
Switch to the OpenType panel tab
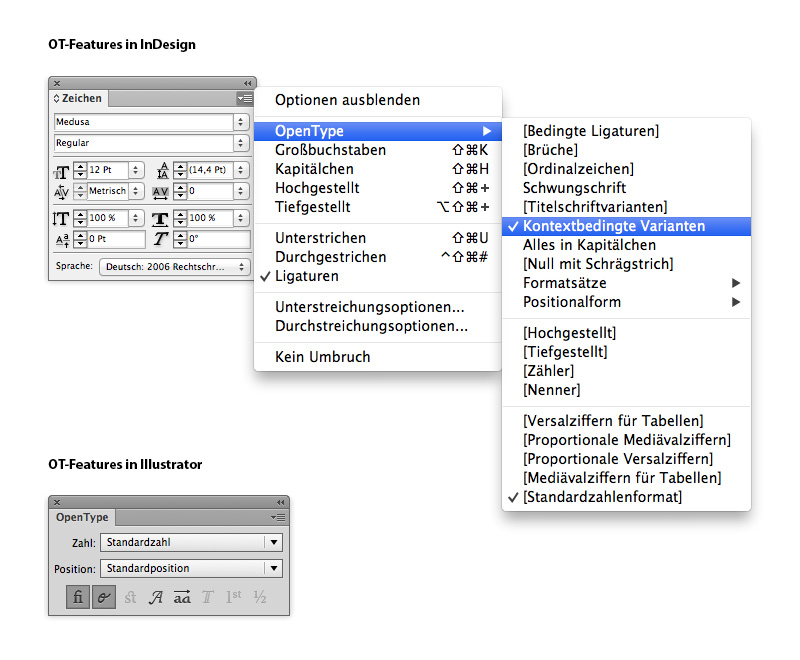coord(82,517)
